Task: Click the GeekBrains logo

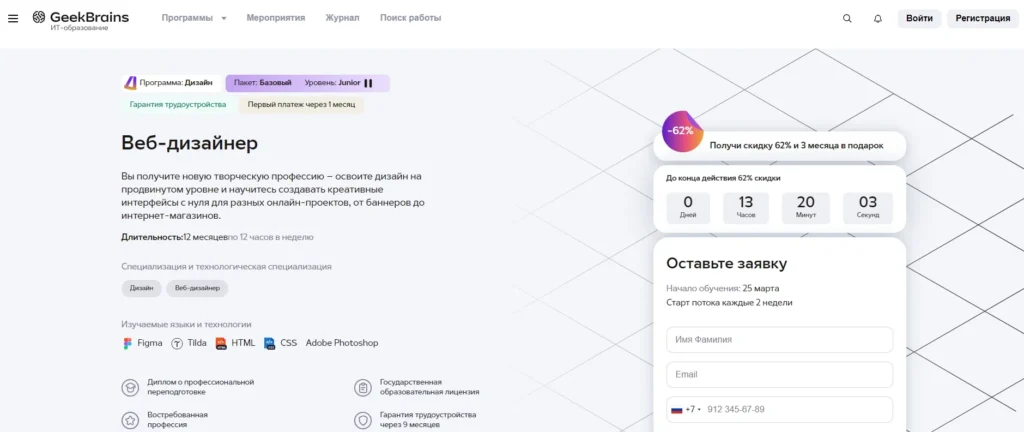Action: (80, 20)
